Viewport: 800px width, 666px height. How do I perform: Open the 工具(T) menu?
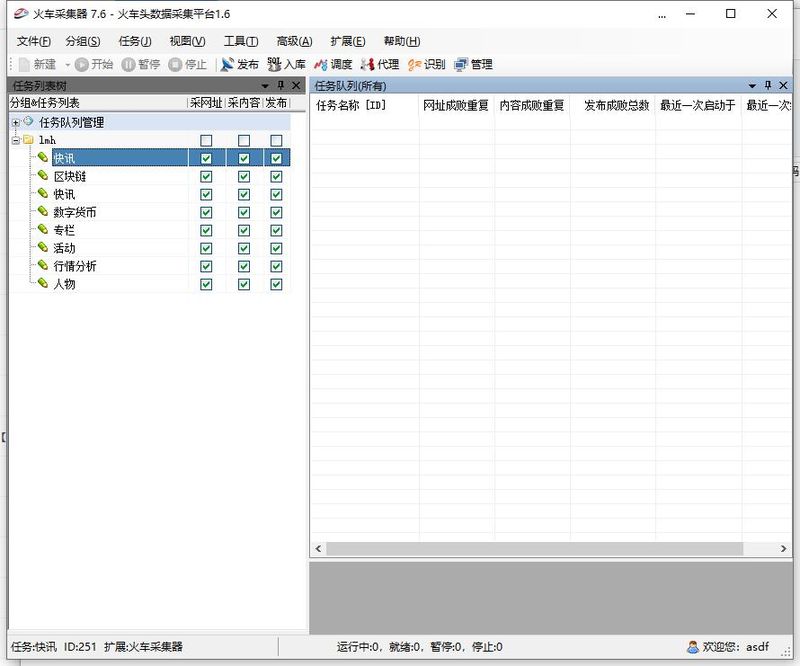(x=241, y=41)
